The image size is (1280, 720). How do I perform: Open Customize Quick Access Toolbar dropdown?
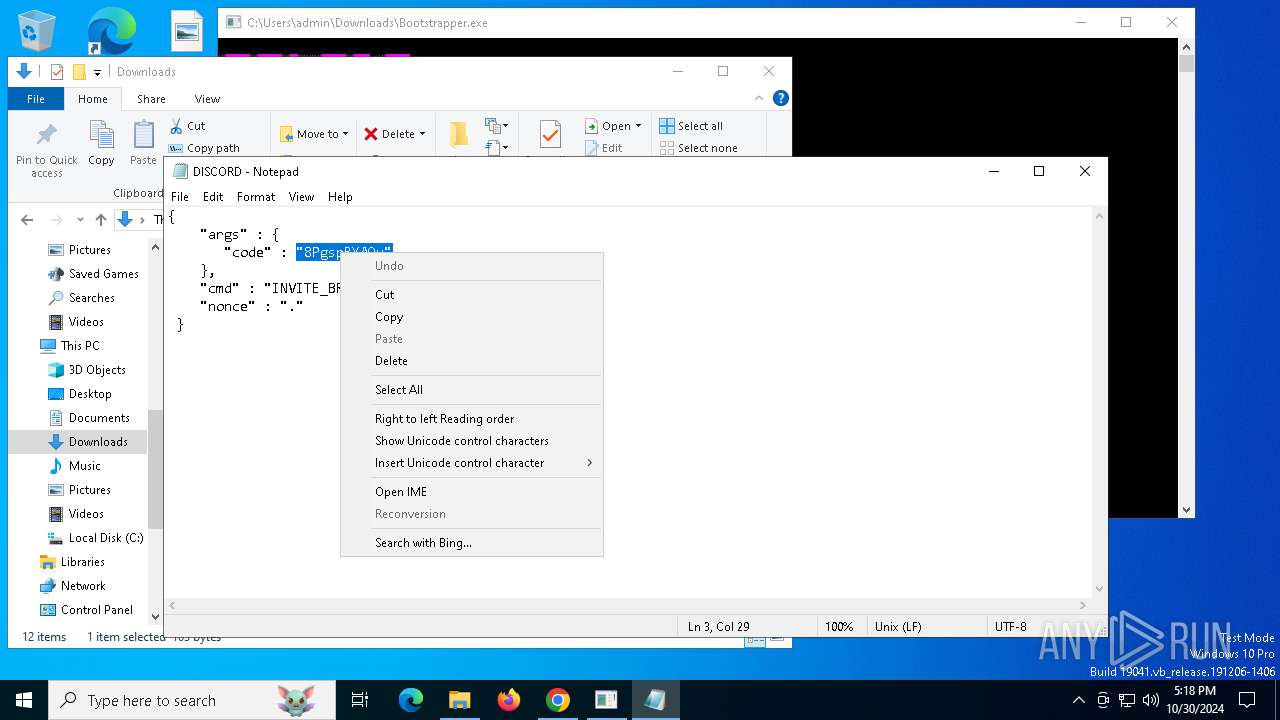pos(97,72)
